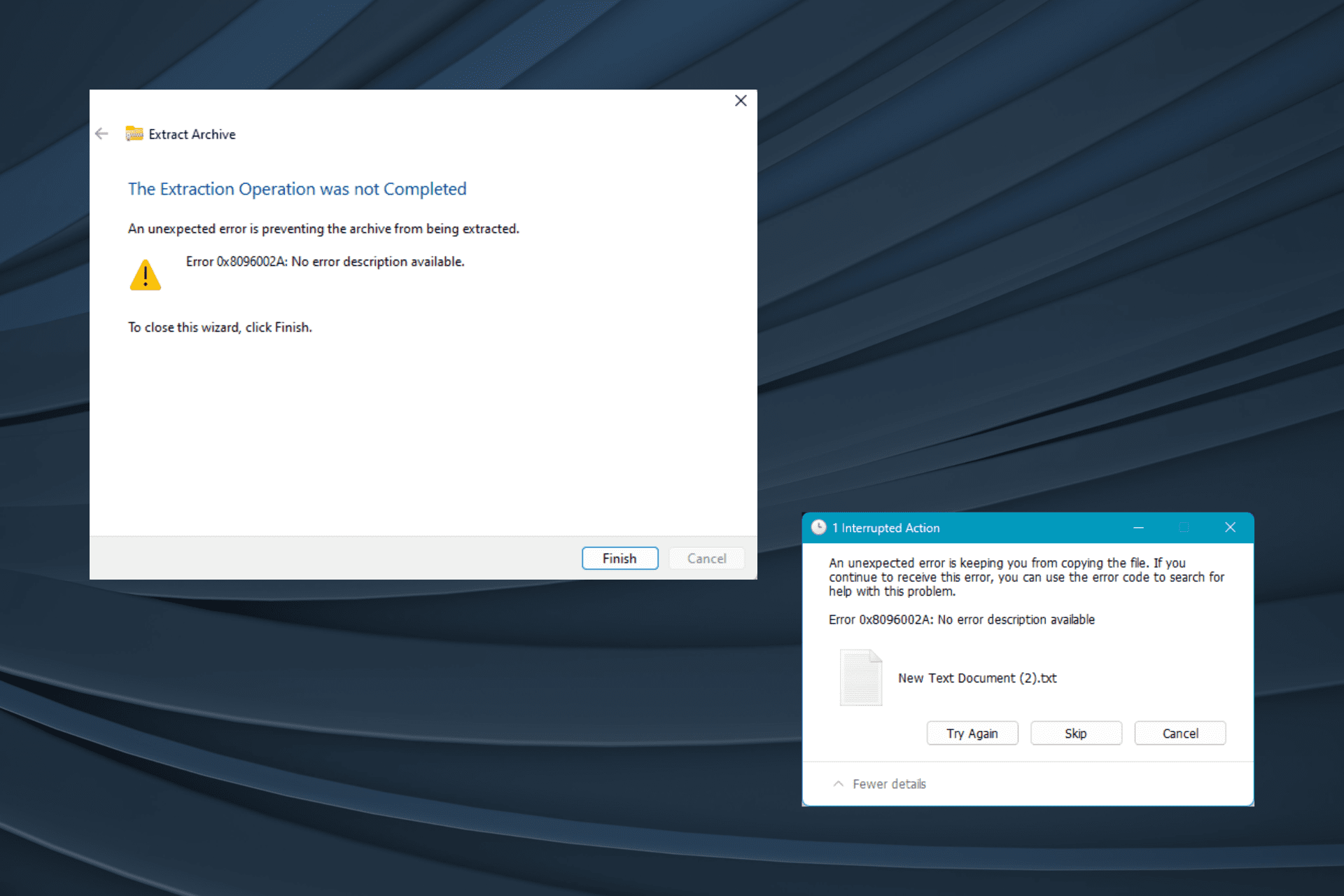Image resolution: width=1344 pixels, height=896 pixels.
Task: Click the greyed Cancel button in Extract Archive
Action: point(706,559)
